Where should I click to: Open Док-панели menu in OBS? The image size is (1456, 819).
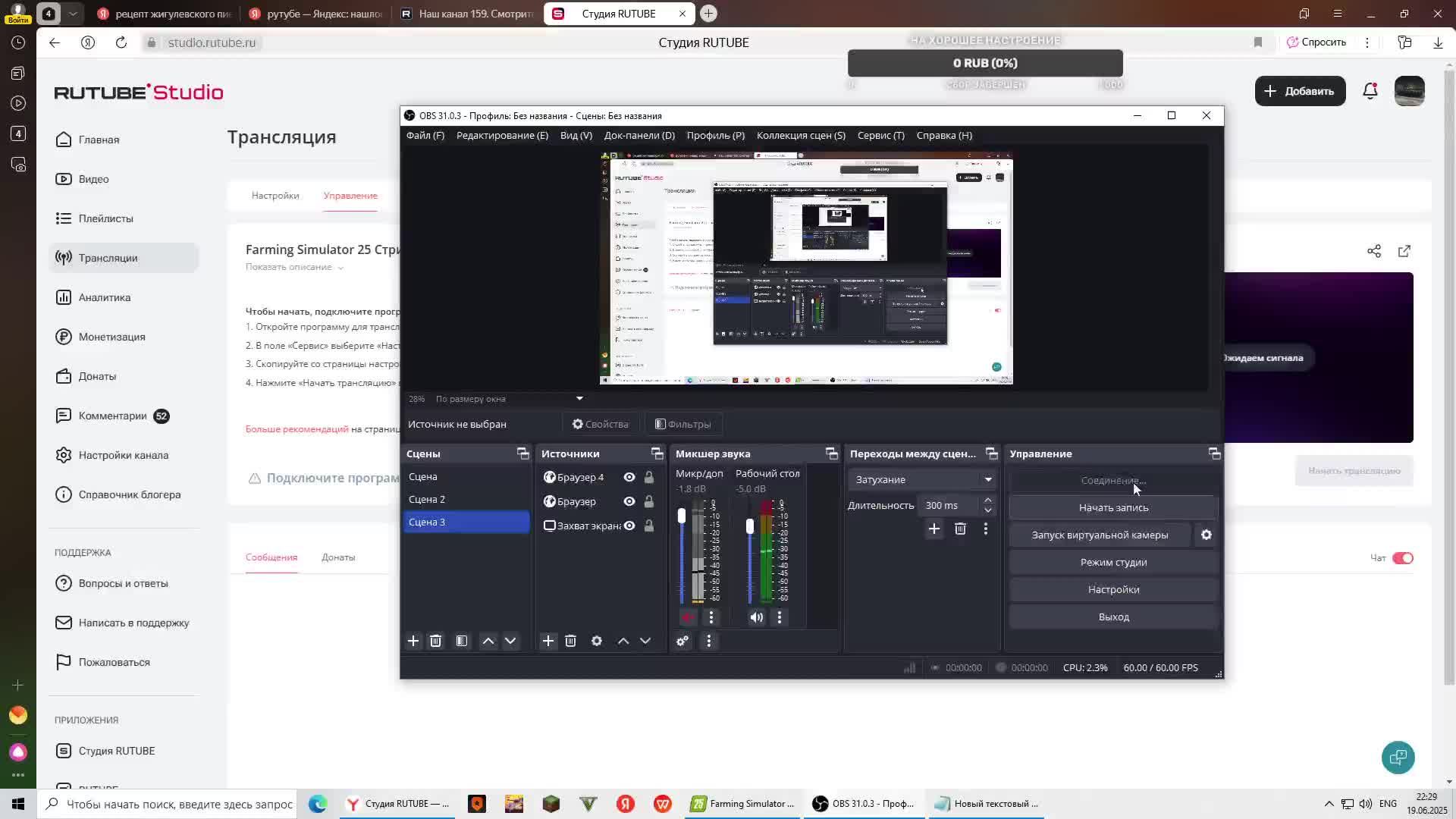tap(639, 136)
